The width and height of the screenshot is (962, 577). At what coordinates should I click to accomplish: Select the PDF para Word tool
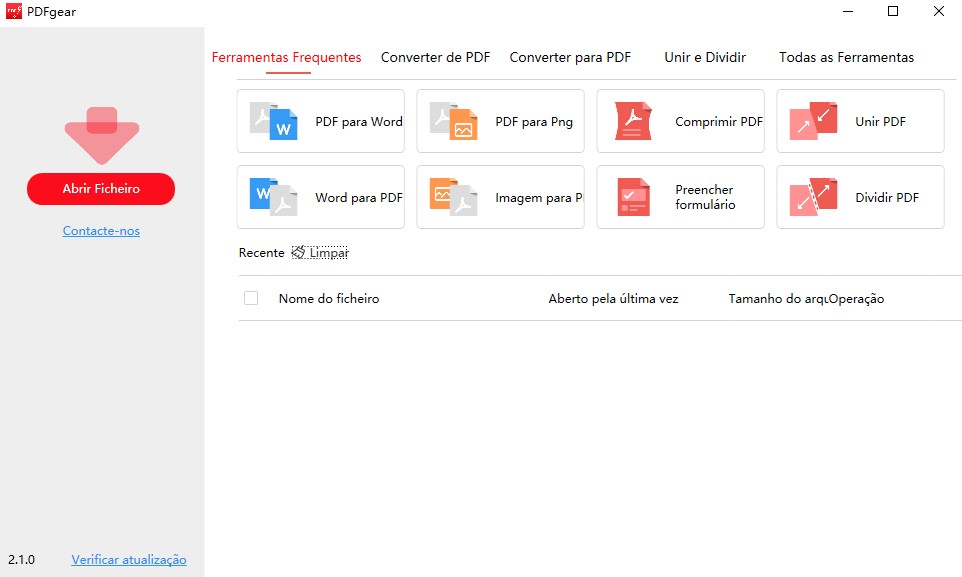[320, 120]
